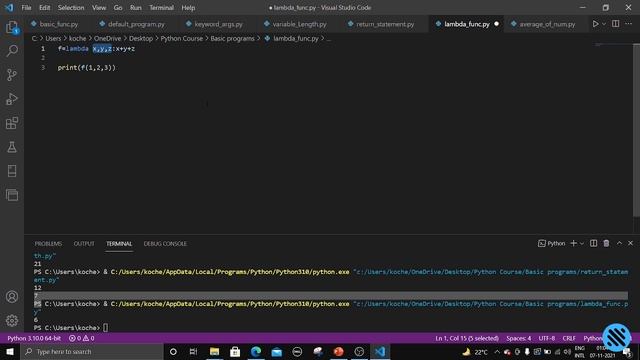Kill terminal with trash icon
Image resolution: width=640 pixels, height=360 pixels.
pos(607,243)
